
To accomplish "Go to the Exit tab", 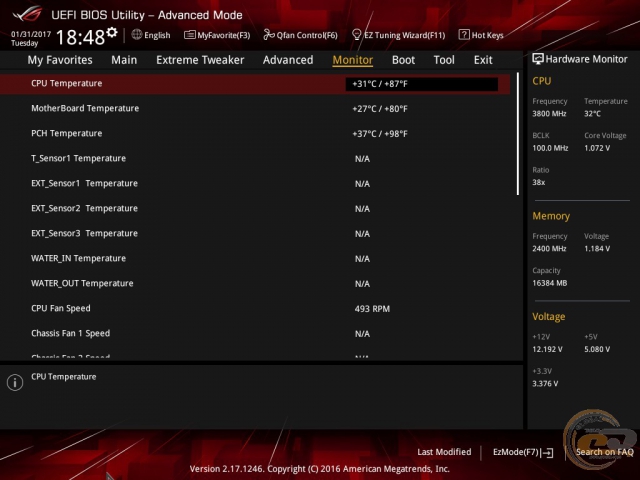I will (x=483, y=60).
